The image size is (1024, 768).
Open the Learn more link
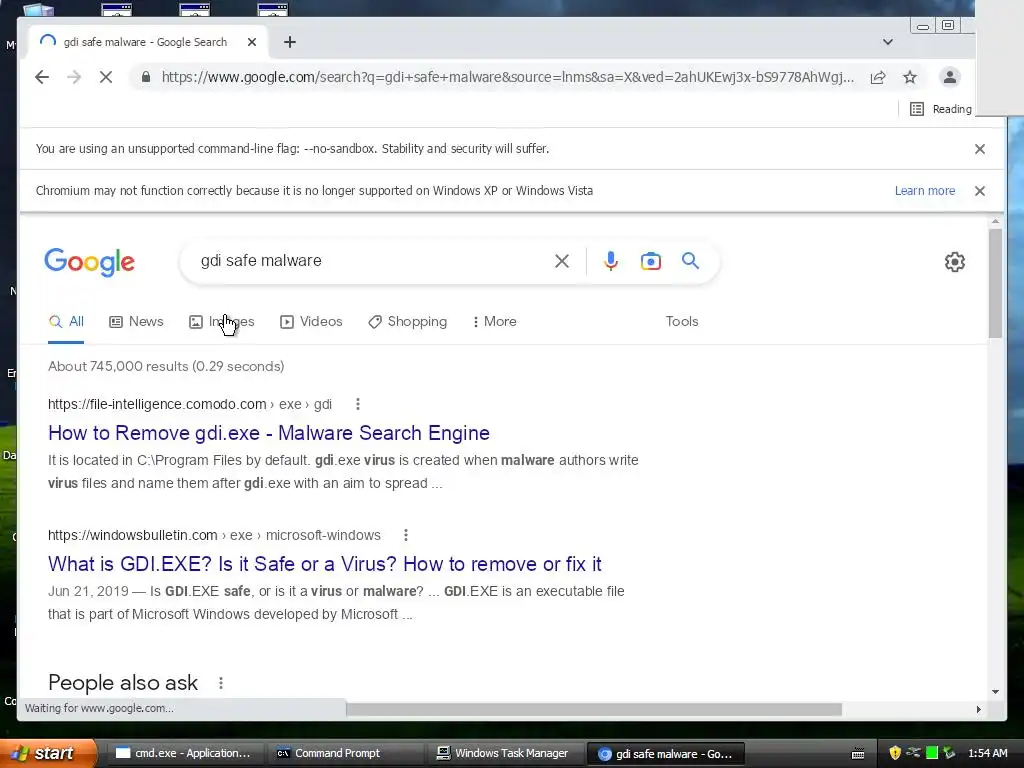click(x=925, y=191)
